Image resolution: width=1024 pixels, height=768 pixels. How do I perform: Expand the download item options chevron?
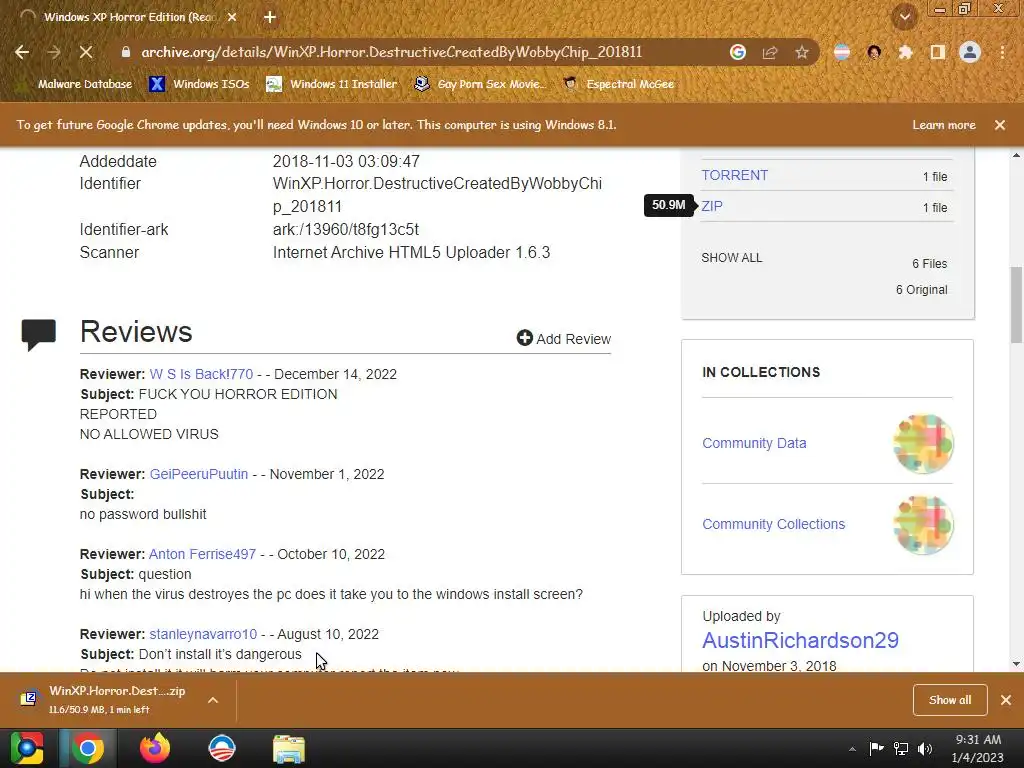pyautogui.click(x=213, y=700)
